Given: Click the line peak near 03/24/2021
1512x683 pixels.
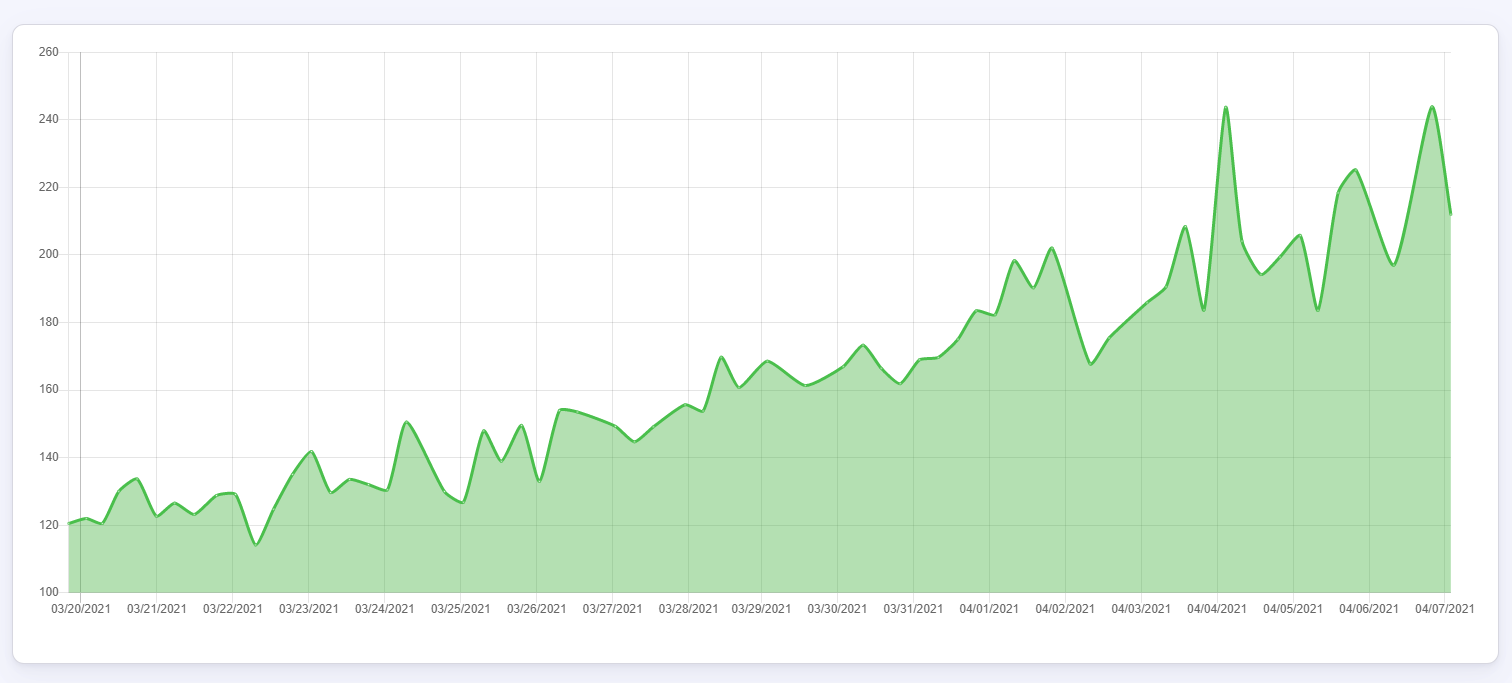Looking at the screenshot, I should (406, 422).
